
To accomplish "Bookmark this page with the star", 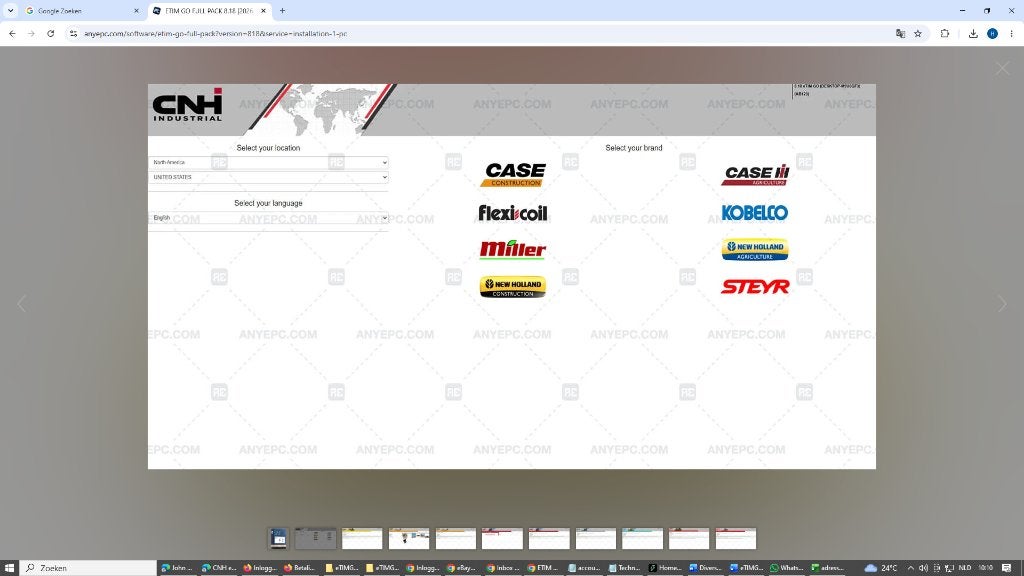I will (x=918, y=33).
